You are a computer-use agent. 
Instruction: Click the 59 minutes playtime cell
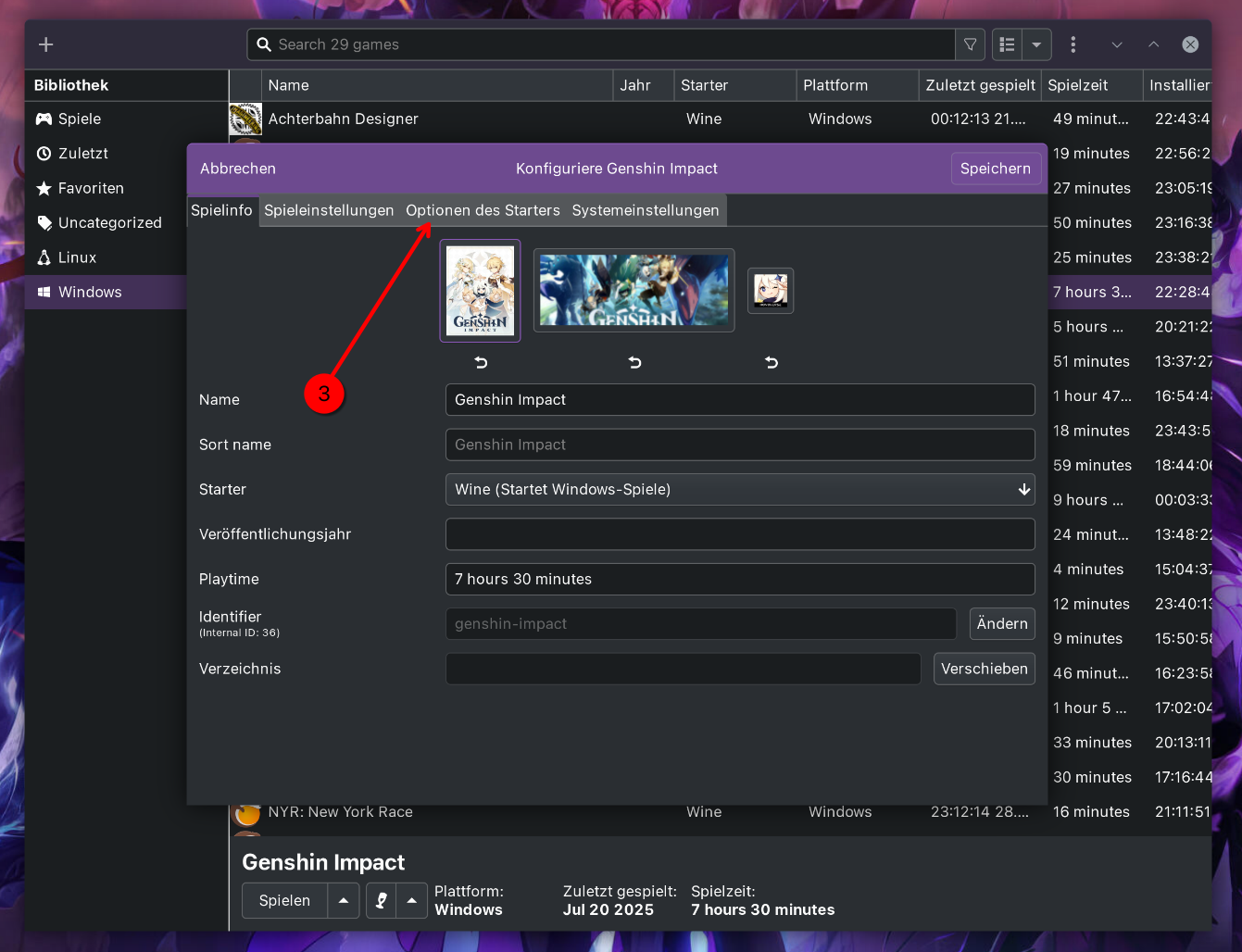click(x=1092, y=465)
